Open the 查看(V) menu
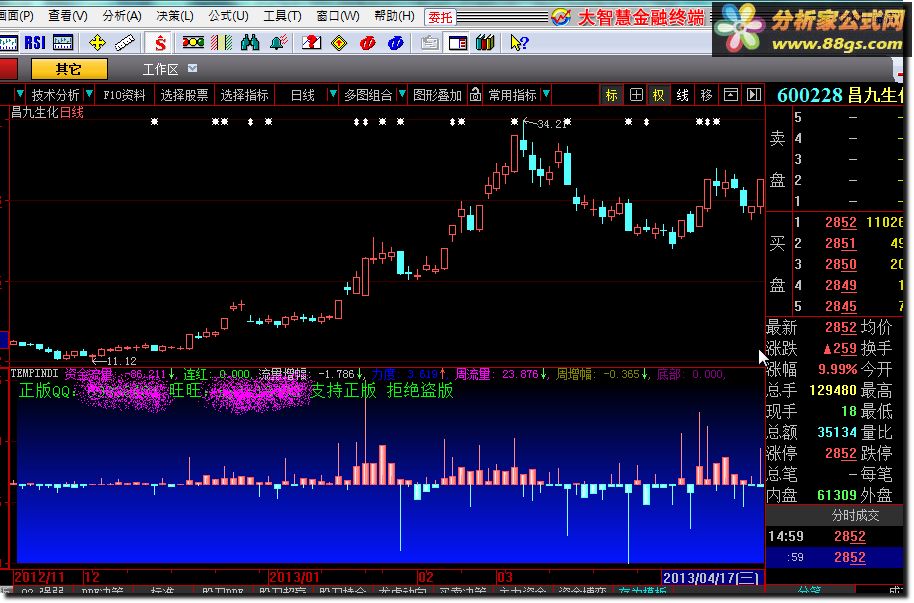914x603 pixels. 68,16
